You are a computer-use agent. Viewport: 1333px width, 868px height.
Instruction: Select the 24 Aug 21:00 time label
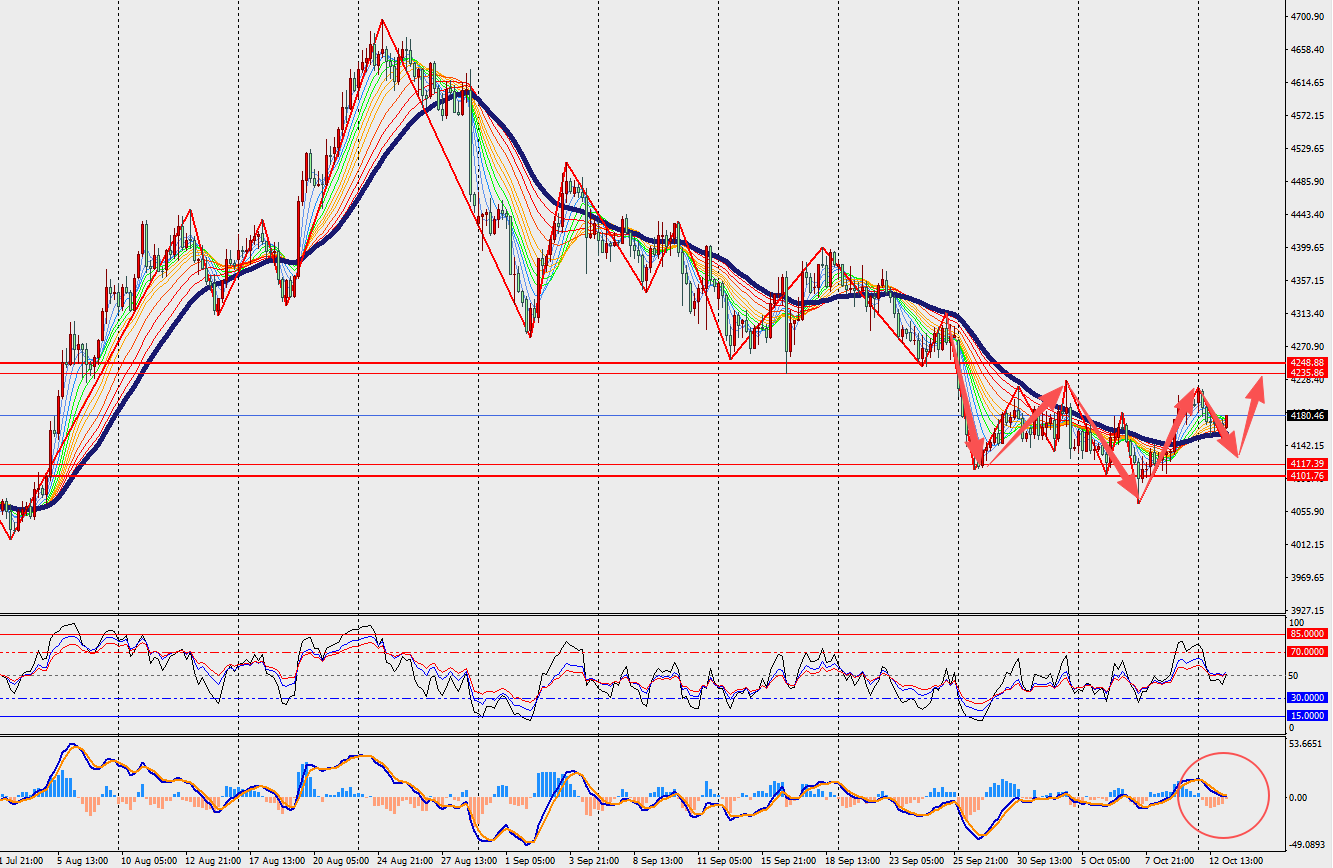click(406, 860)
